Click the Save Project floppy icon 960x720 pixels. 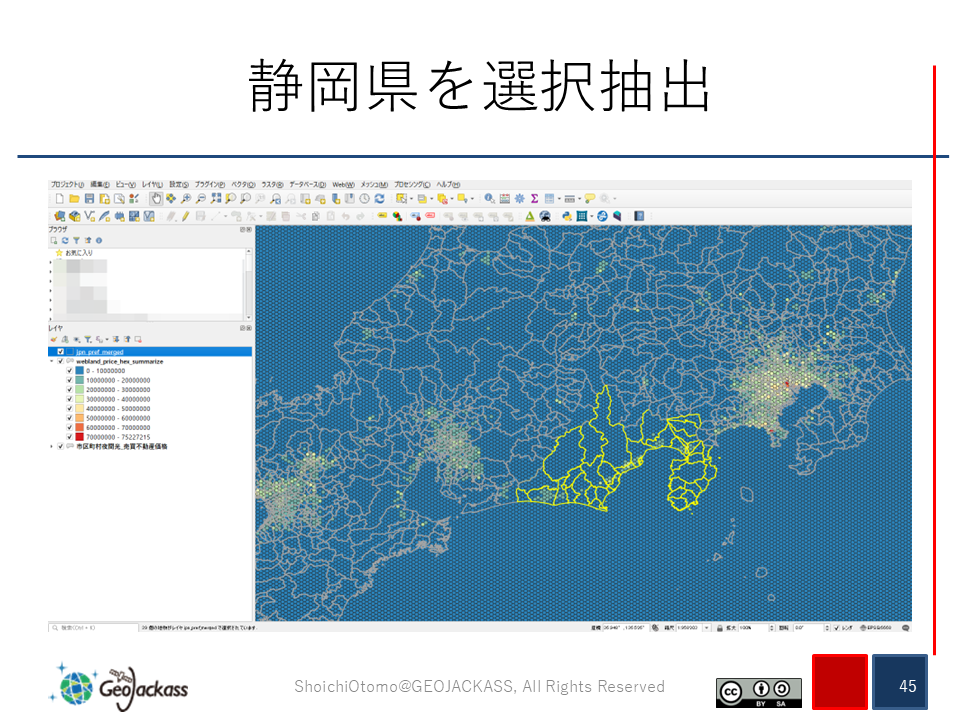click(x=89, y=199)
